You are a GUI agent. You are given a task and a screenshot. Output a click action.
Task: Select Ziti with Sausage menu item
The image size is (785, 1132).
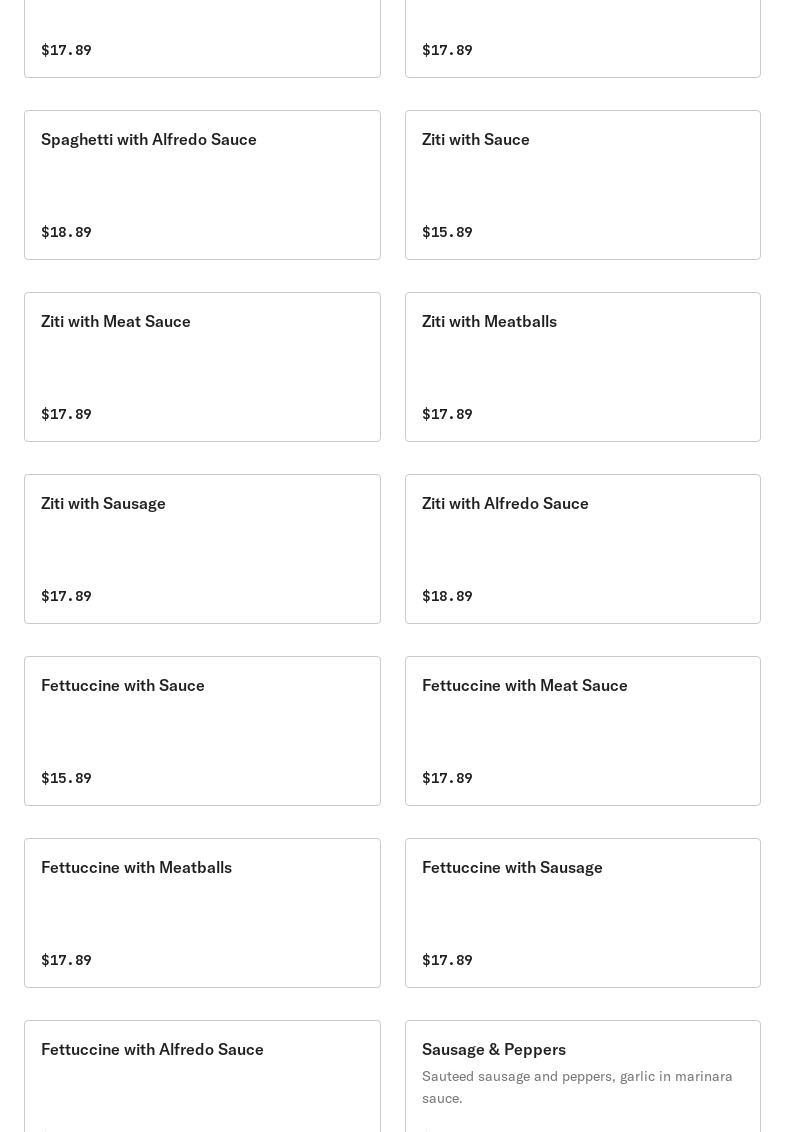click(202, 548)
